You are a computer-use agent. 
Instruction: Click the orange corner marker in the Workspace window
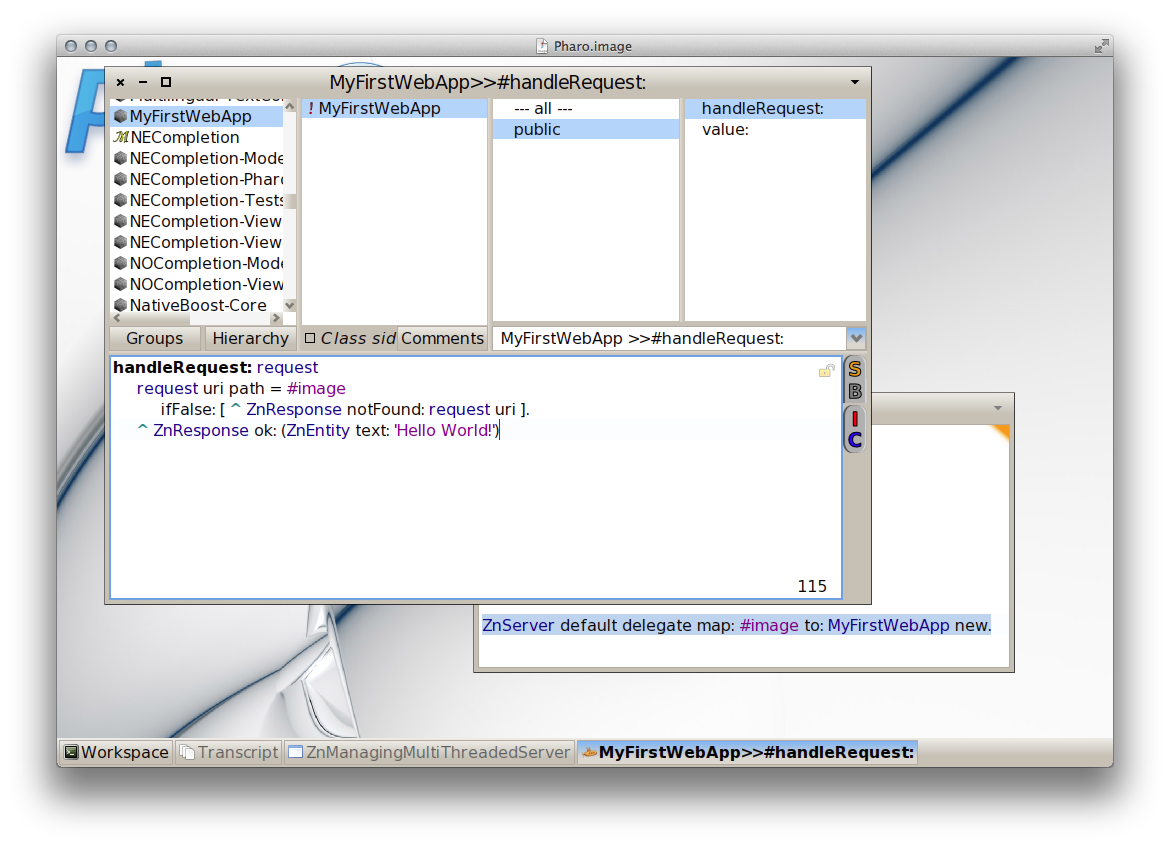1000,432
